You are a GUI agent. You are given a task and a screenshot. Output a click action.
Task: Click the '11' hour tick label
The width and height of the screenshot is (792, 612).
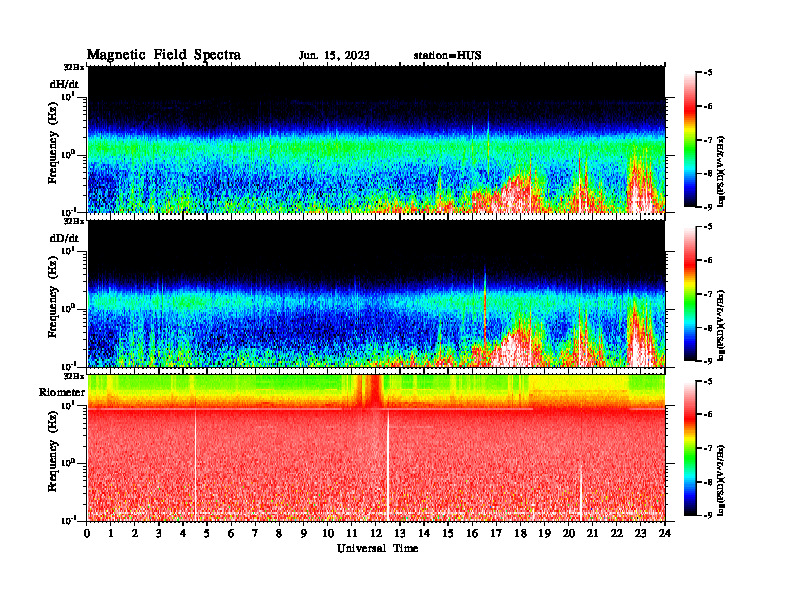pos(352,533)
